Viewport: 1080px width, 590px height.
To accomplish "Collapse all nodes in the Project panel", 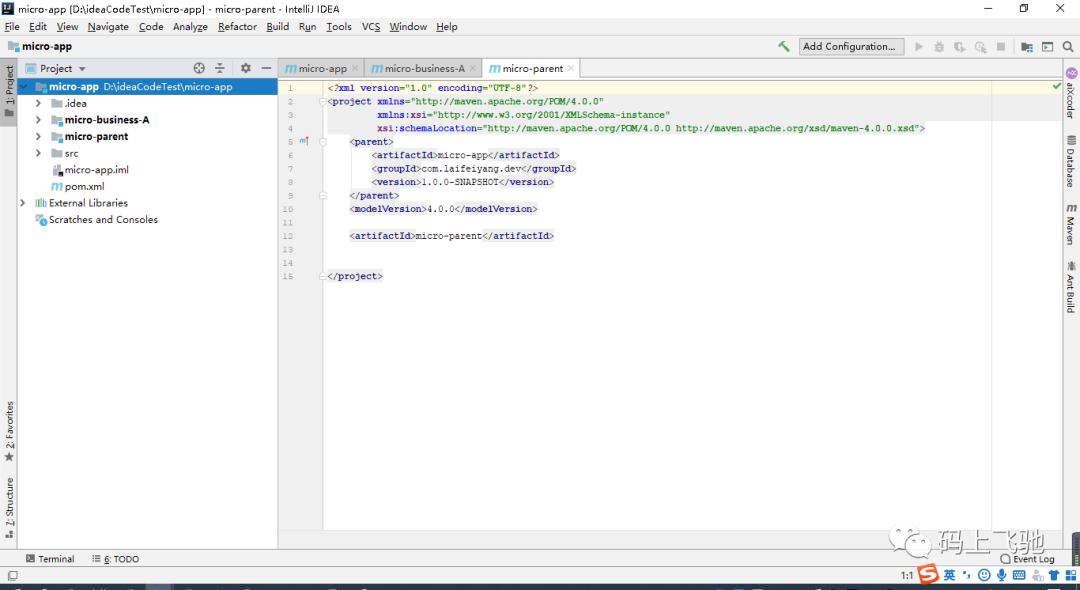I will pos(220,68).
